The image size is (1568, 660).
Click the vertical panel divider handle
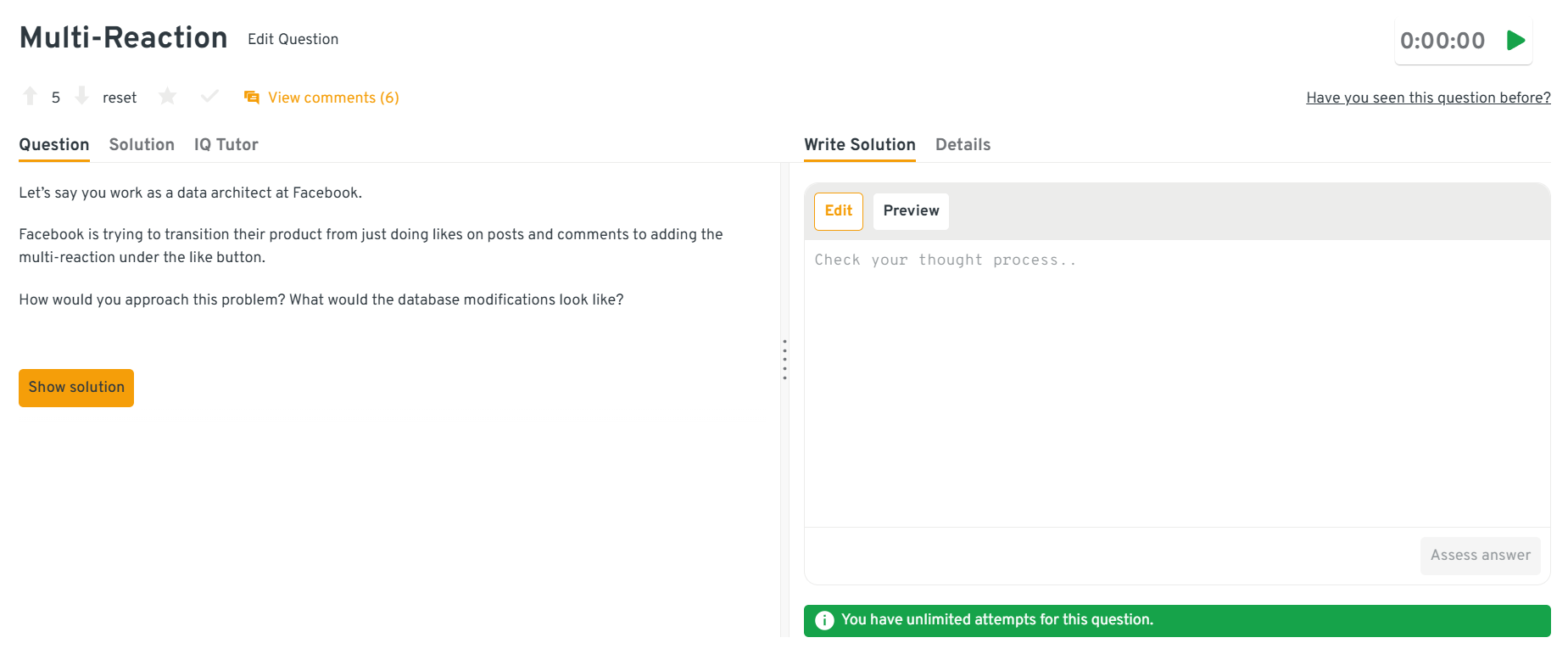coord(785,360)
